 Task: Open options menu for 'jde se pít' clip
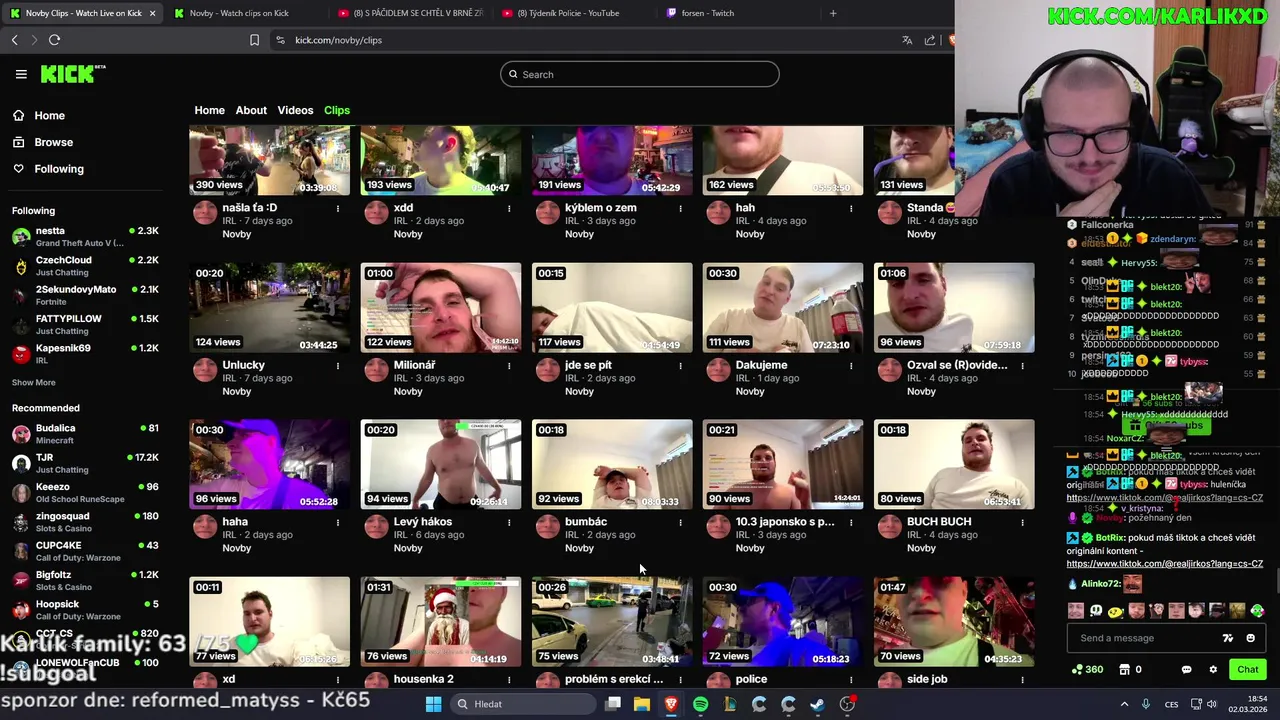coord(680,365)
